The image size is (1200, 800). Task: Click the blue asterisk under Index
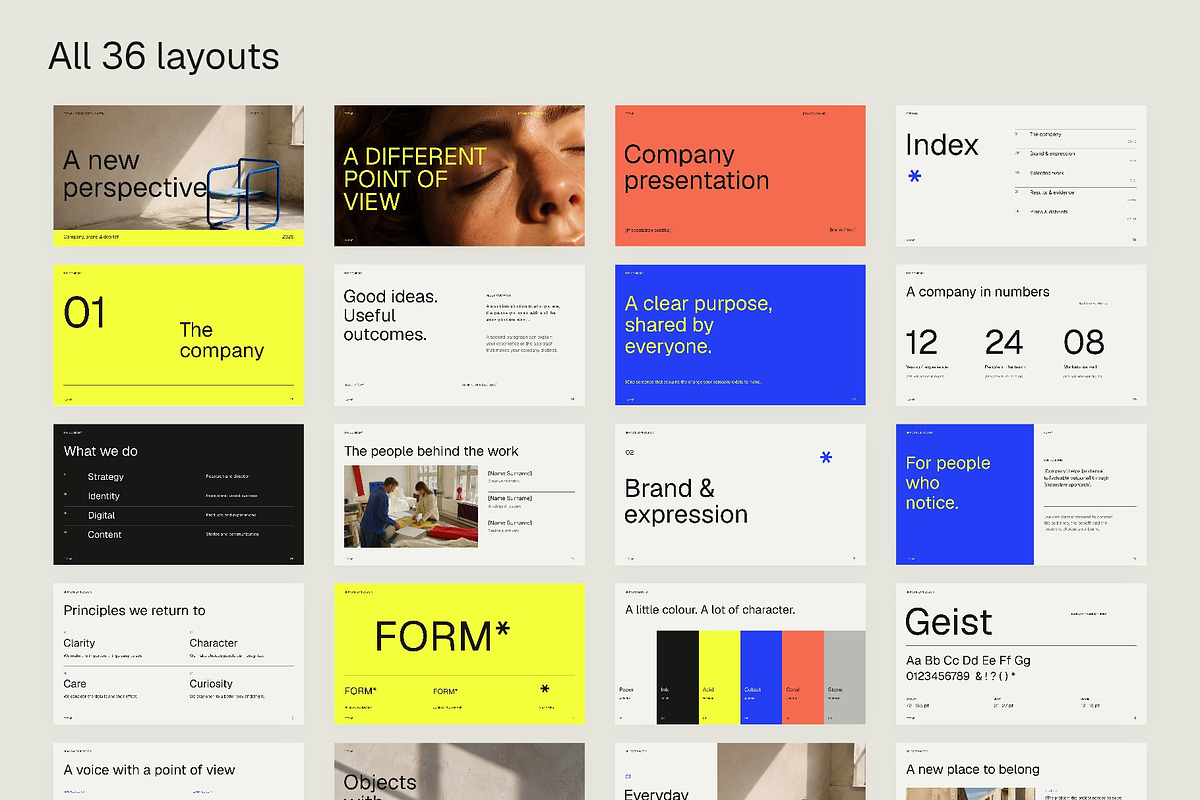coord(914,178)
